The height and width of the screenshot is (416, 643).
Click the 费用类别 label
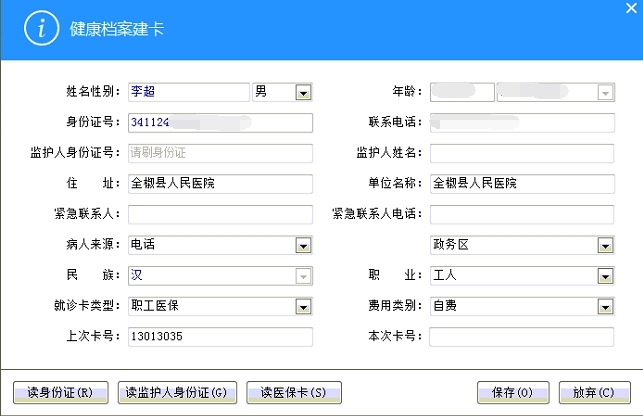[395, 306]
